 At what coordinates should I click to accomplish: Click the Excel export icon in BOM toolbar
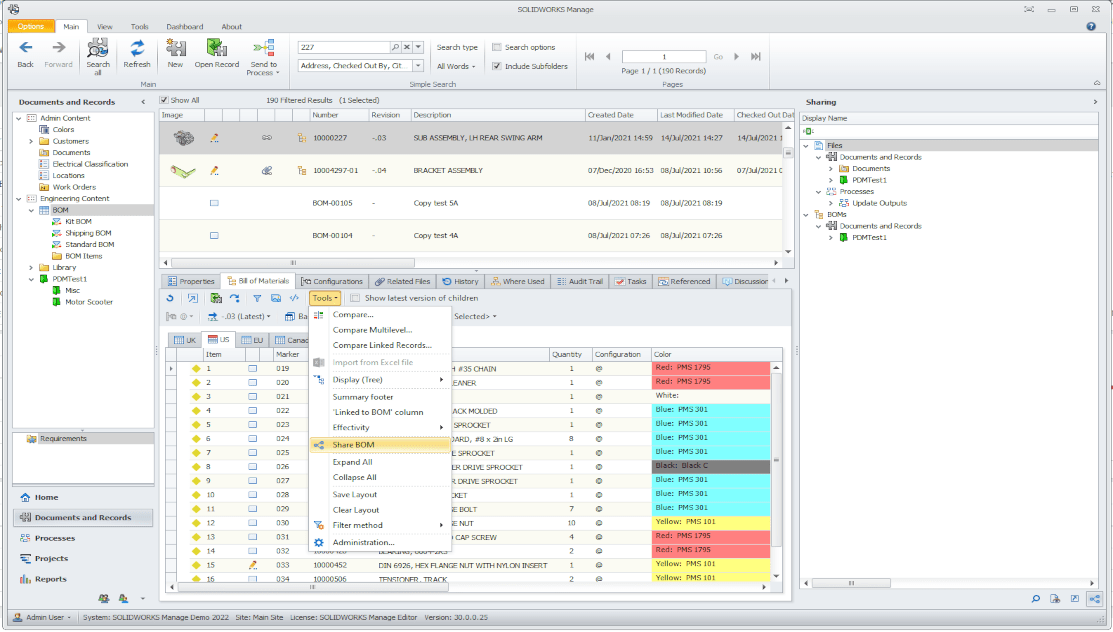click(x=216, y=298)
